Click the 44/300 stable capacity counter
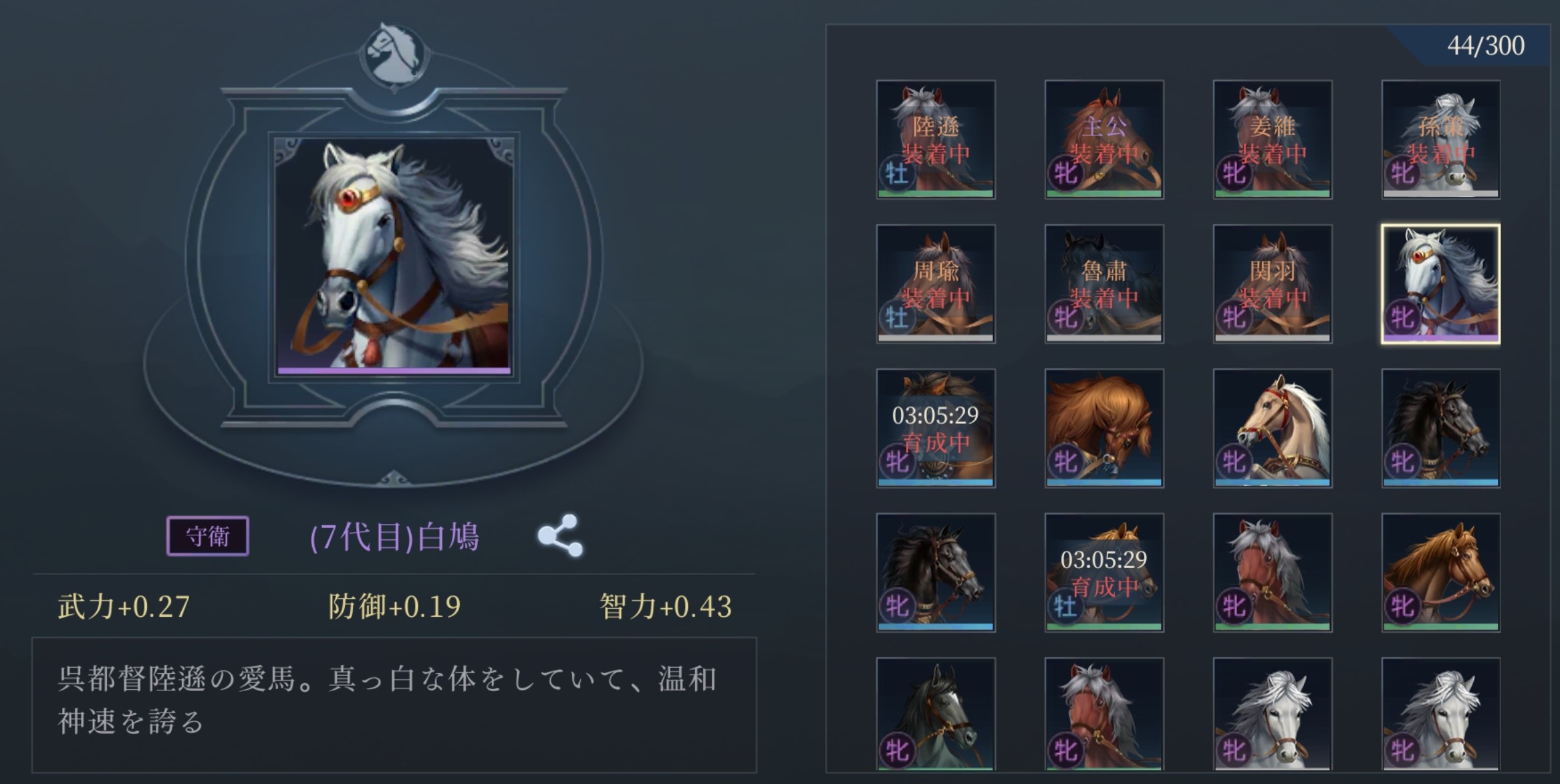This screenshot has width=1560, height=784. 1486,45
